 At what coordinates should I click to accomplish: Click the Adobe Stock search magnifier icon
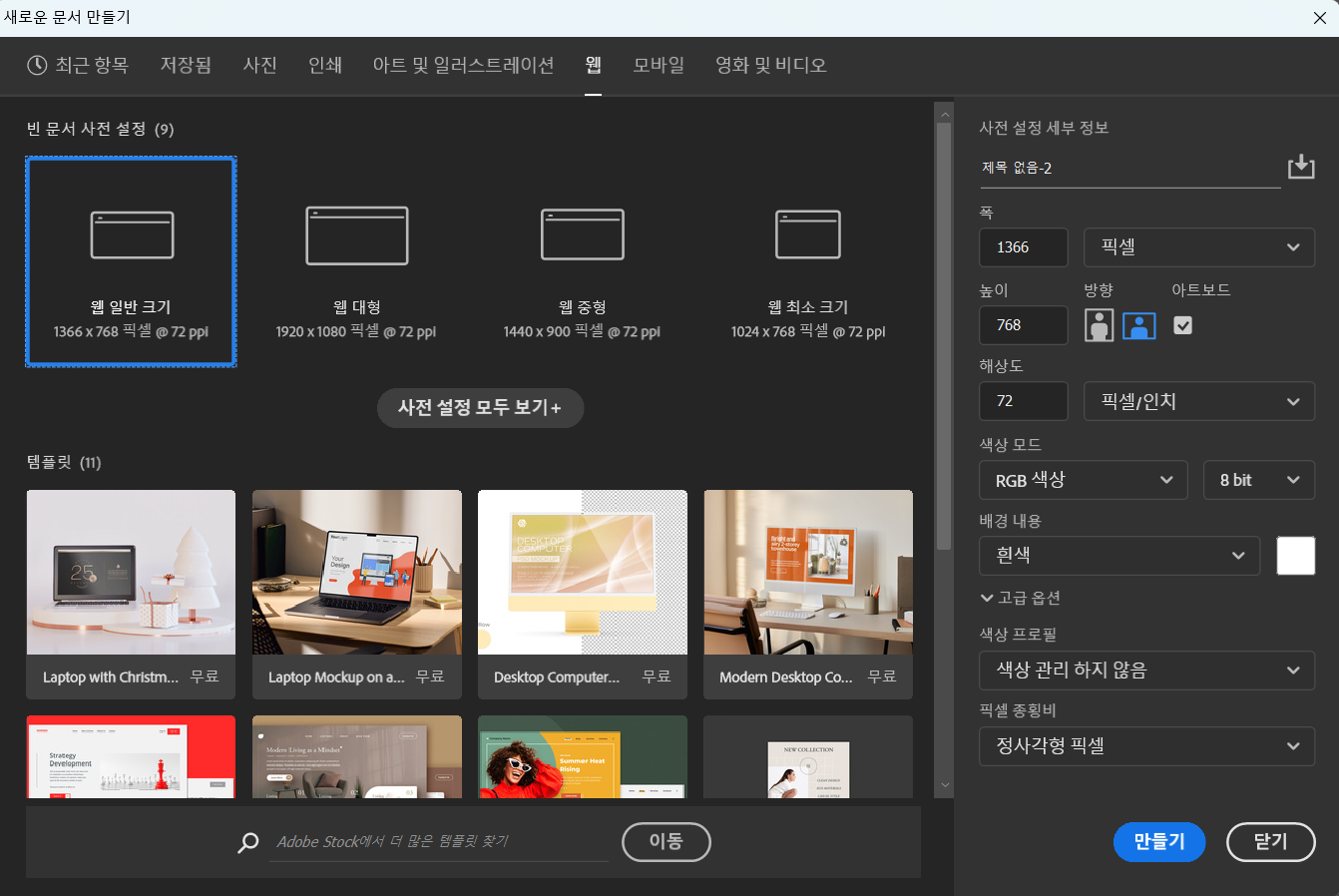(x=248, y=842)
